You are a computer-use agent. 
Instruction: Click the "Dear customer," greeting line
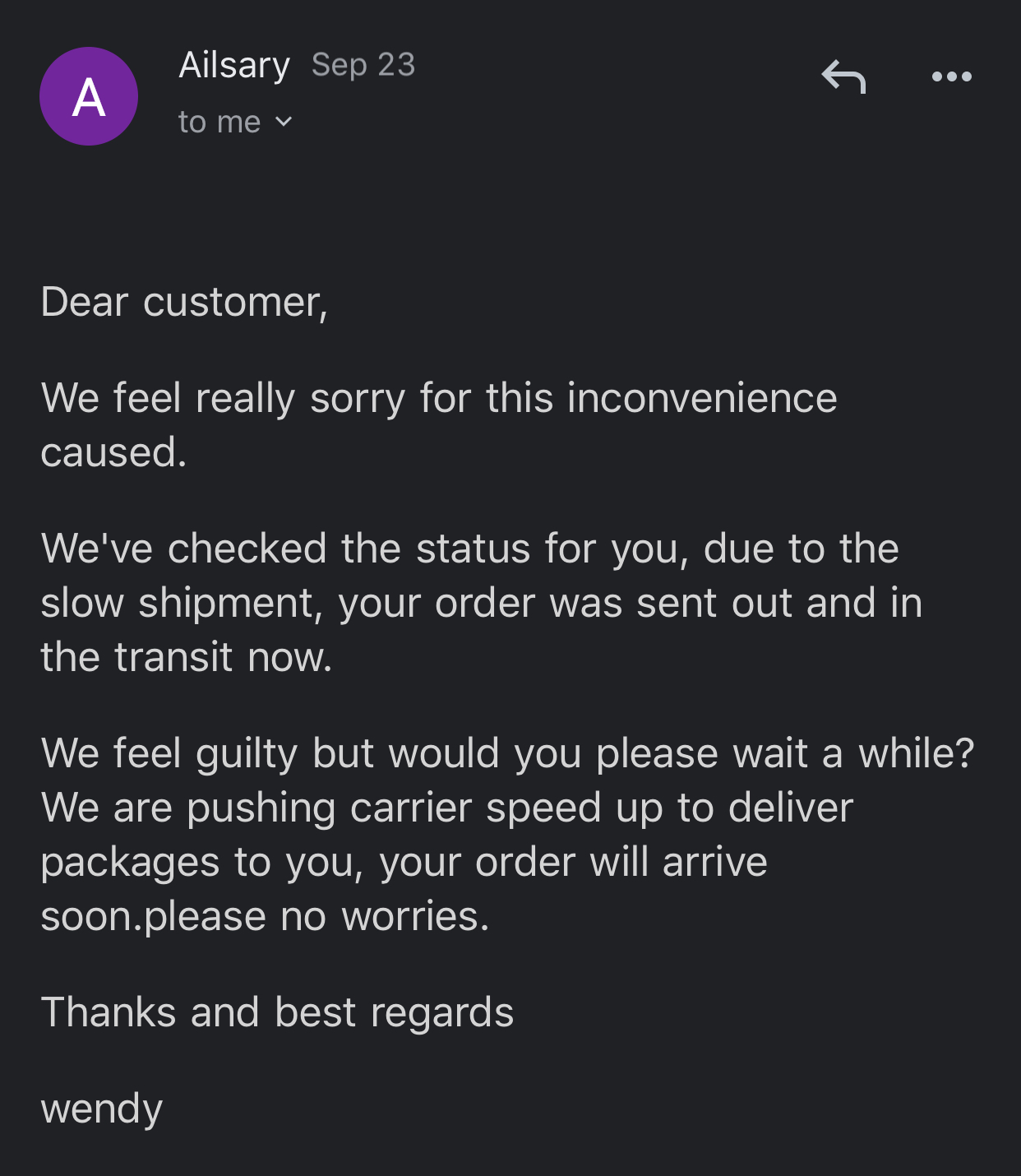pos(184,302)
